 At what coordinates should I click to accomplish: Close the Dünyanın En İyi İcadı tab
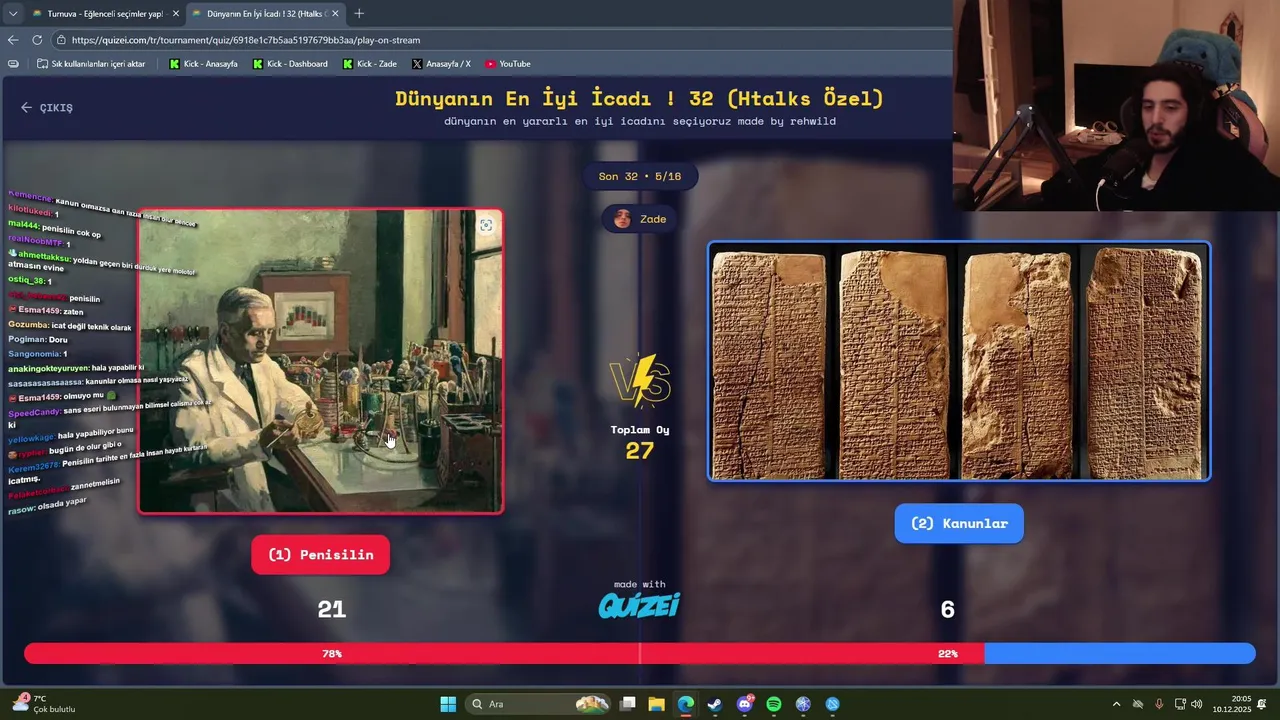tap(336, 14)
